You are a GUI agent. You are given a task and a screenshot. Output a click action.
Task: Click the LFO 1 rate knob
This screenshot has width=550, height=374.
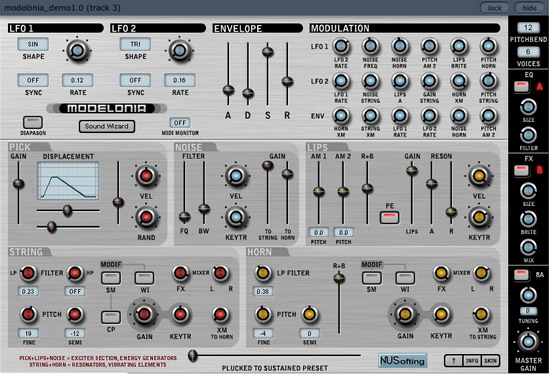77,51
